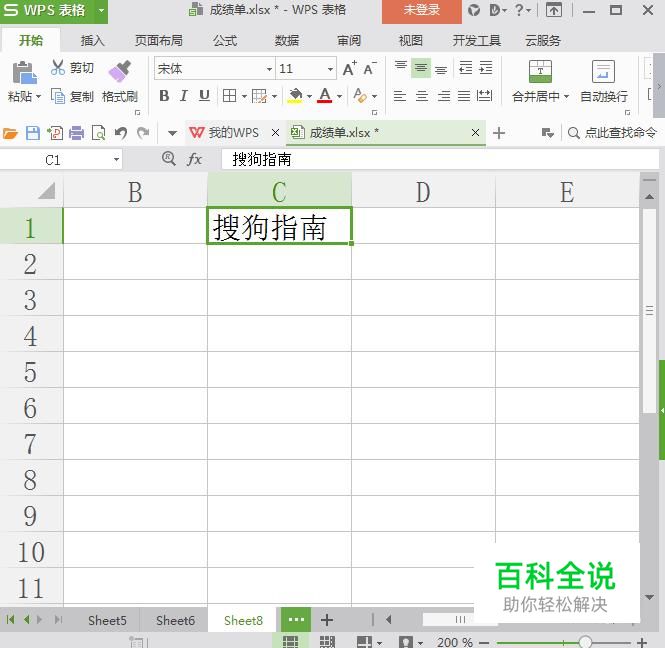
Task: Expand fill color dropdown arrow
Action: tap(309, 97)
